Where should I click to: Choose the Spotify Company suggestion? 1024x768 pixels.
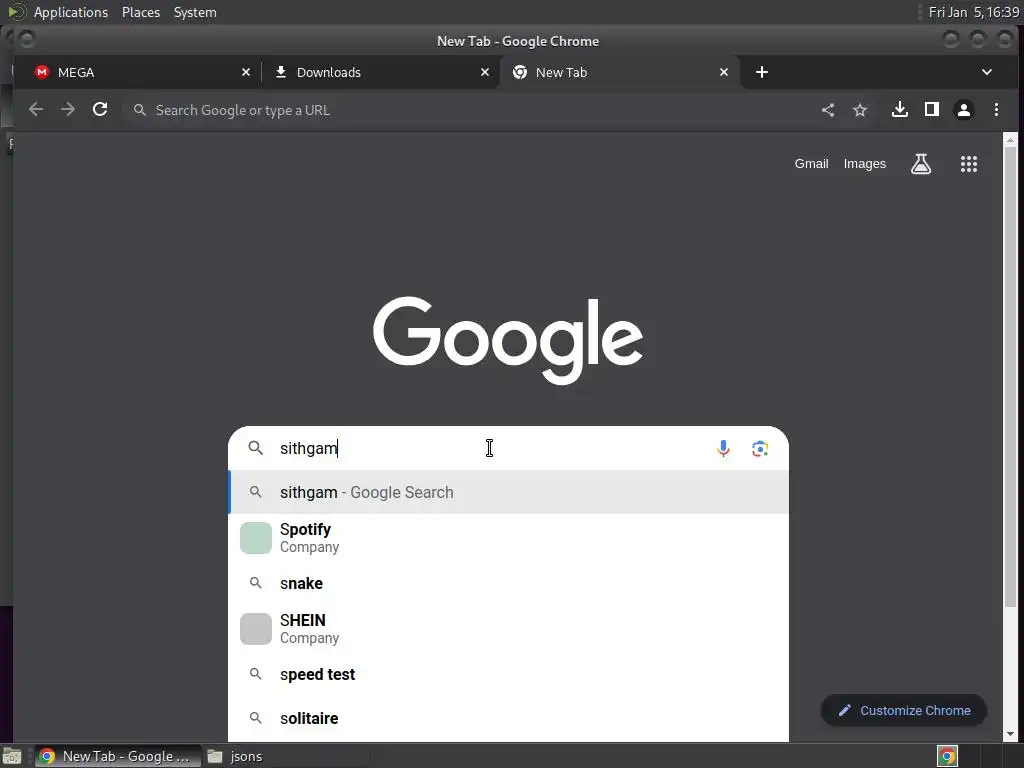pos(508,538)
